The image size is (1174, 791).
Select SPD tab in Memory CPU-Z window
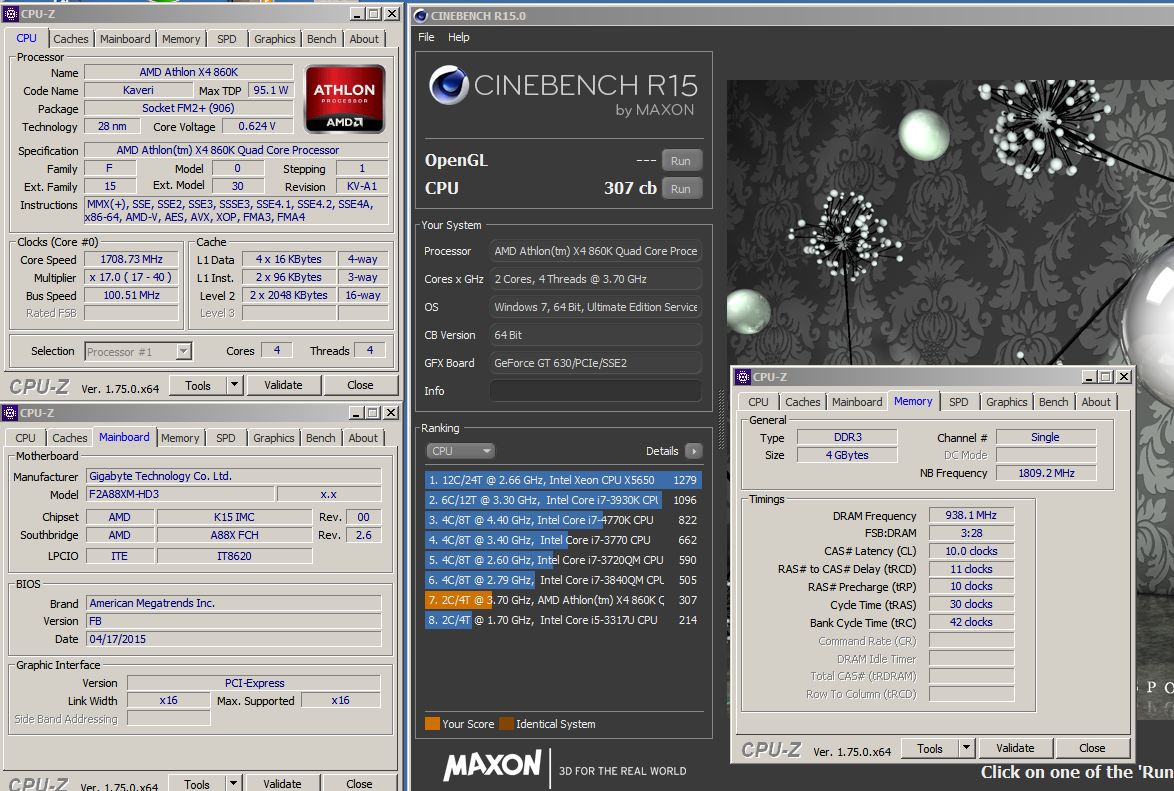pyautogui.click(x=958, y=402)
